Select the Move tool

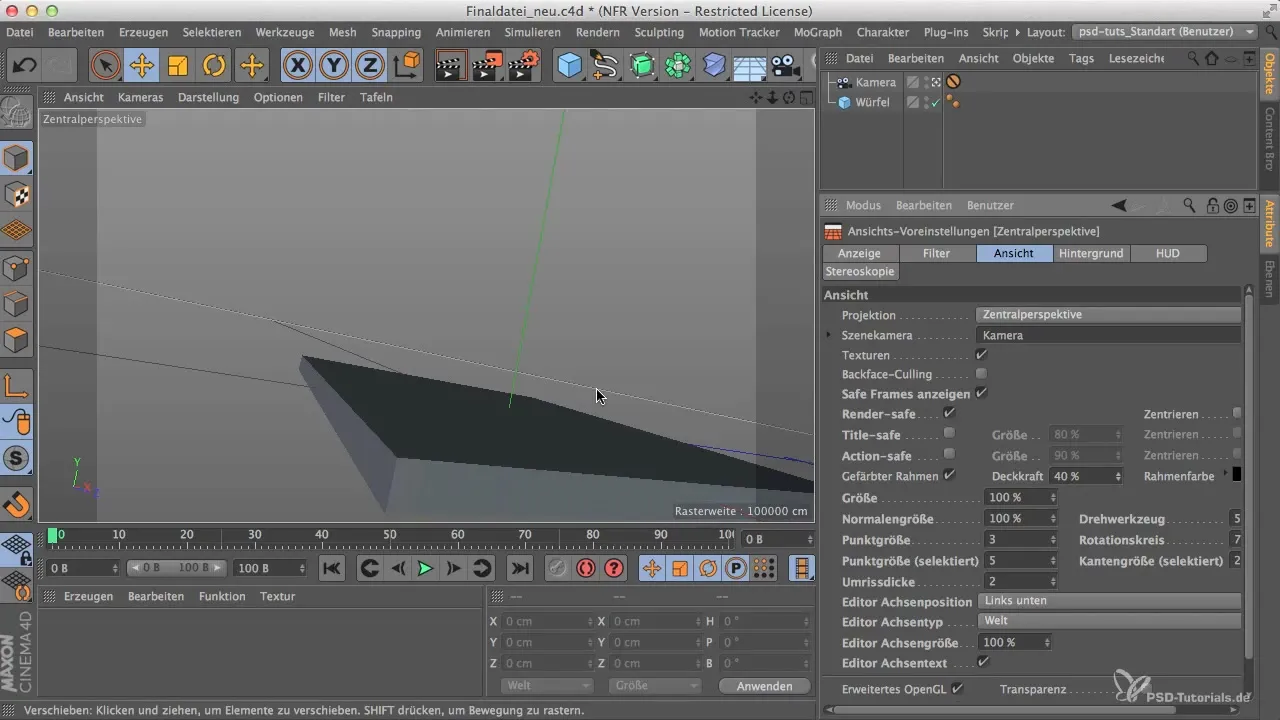pyautogui.click(x=141, y=67)
